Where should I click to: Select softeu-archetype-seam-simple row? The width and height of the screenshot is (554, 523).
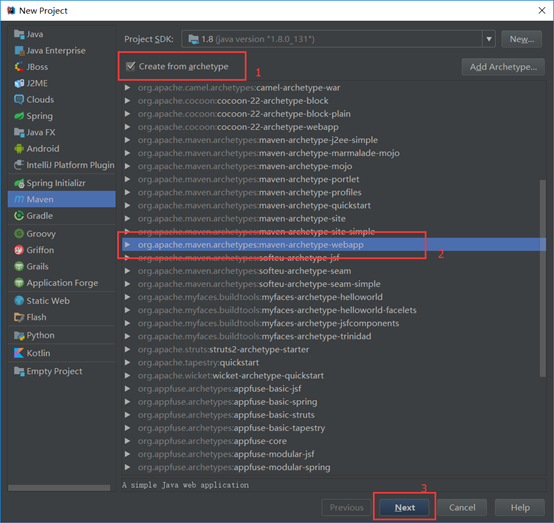tap(334, 284)
